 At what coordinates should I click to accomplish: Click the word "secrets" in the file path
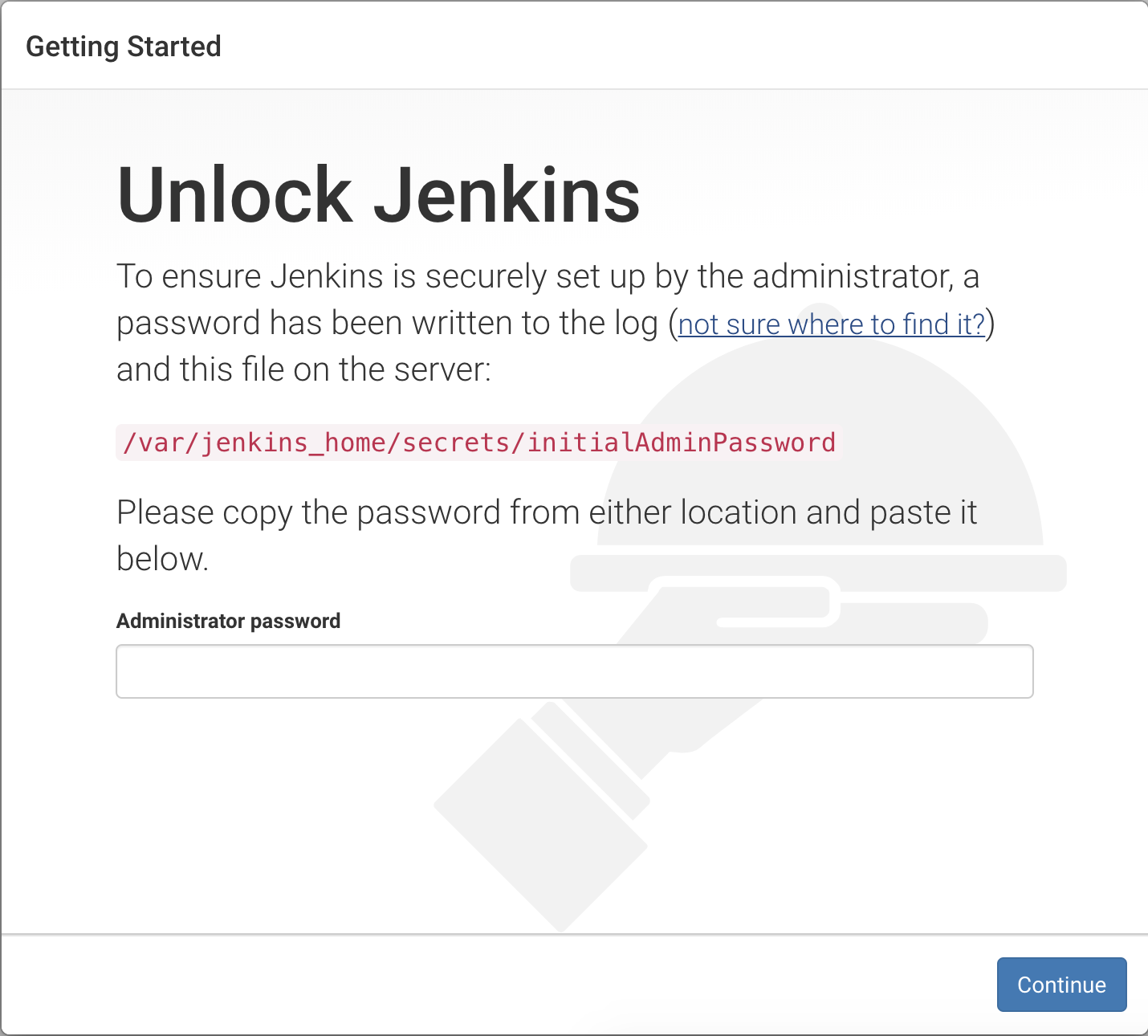(456, 443)
